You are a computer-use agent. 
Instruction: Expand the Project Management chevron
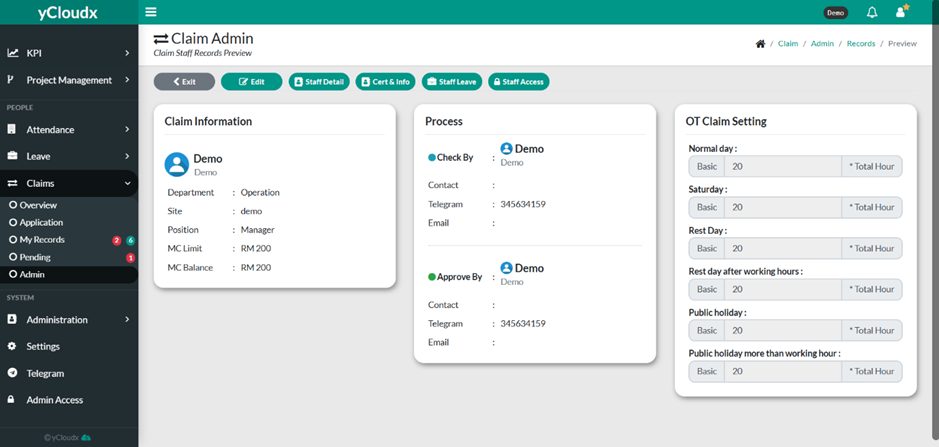click(127, 80)
